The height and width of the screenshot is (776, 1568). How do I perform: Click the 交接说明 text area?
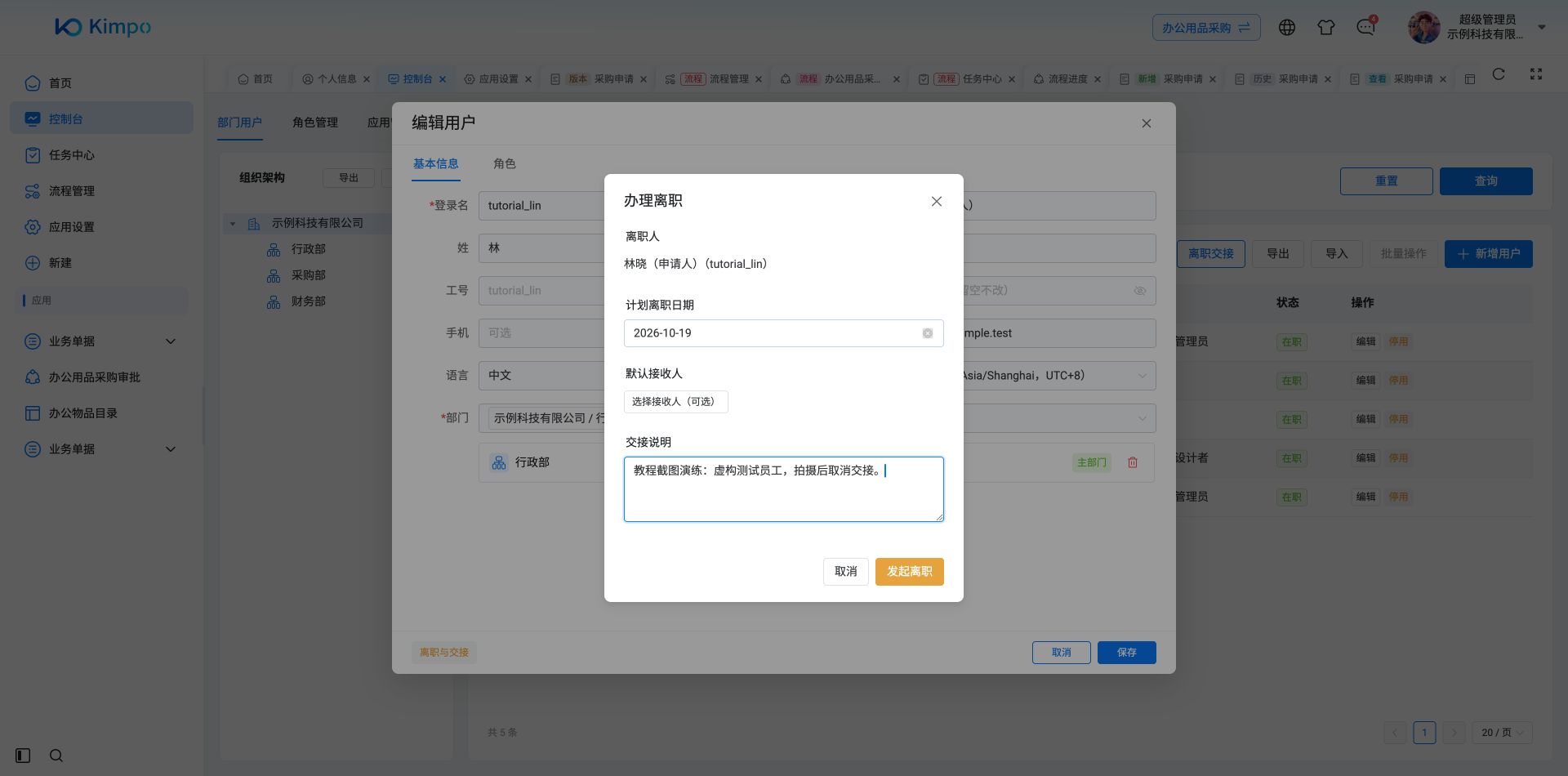pyautogui.click(x=784, y=489)
